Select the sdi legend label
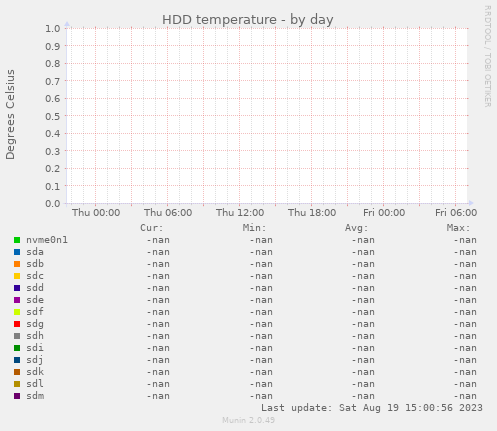Viewport: 497px width, 431px height. (35, 348)
